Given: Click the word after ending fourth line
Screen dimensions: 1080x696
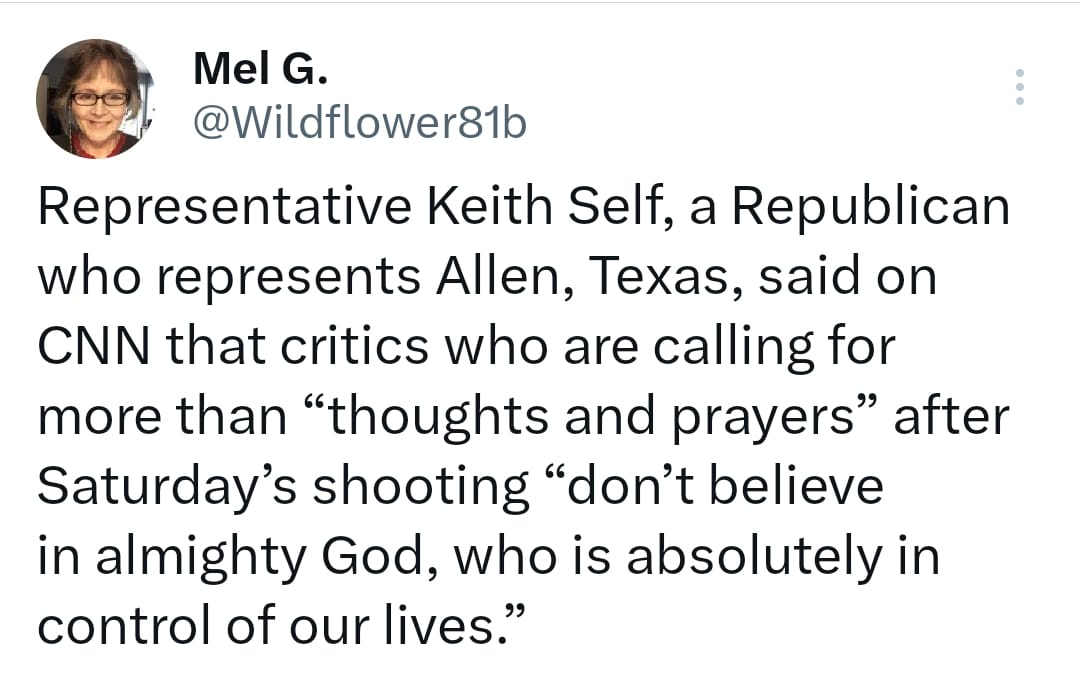Looking at the screenshot, I should tap(951, 416).
